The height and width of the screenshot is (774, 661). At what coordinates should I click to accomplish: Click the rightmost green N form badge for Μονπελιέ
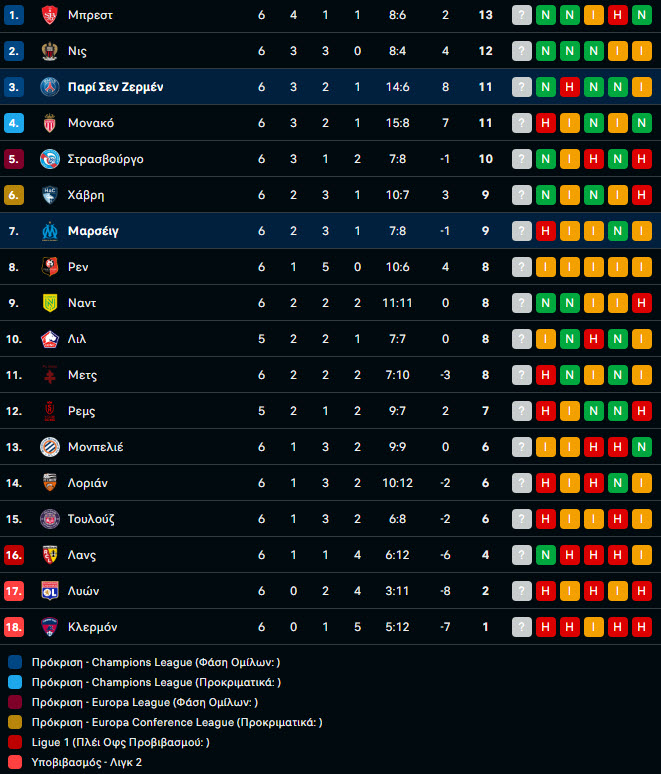pos(642,447)
